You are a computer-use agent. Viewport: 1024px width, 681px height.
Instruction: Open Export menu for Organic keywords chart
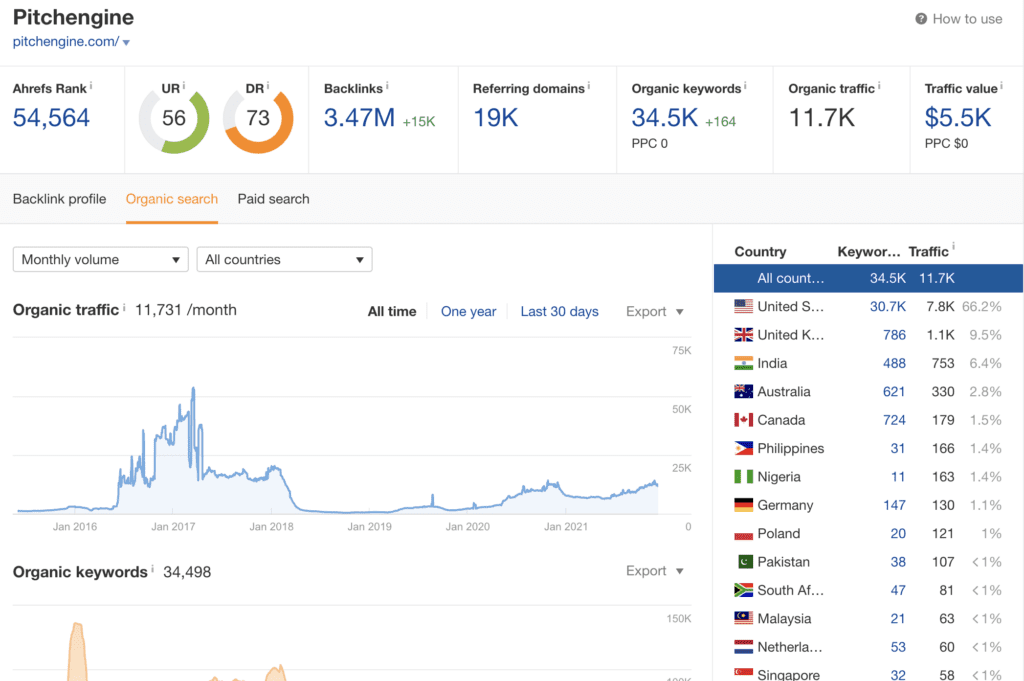tap(654, 571)
